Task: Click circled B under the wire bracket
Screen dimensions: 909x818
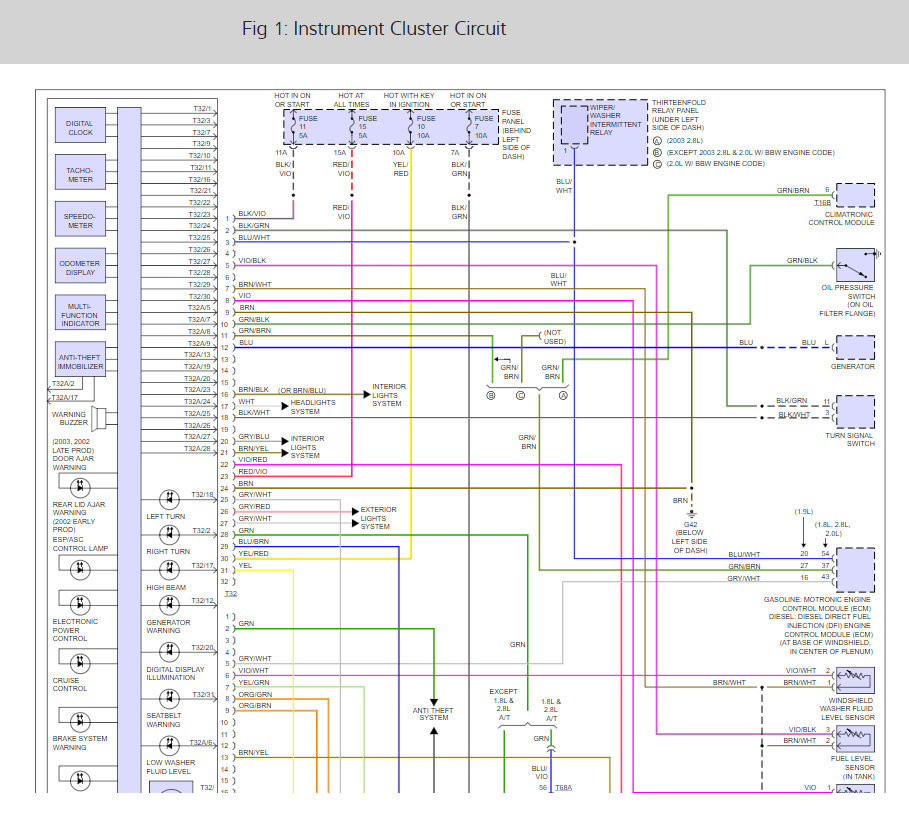Action: [x=490, y=396]
